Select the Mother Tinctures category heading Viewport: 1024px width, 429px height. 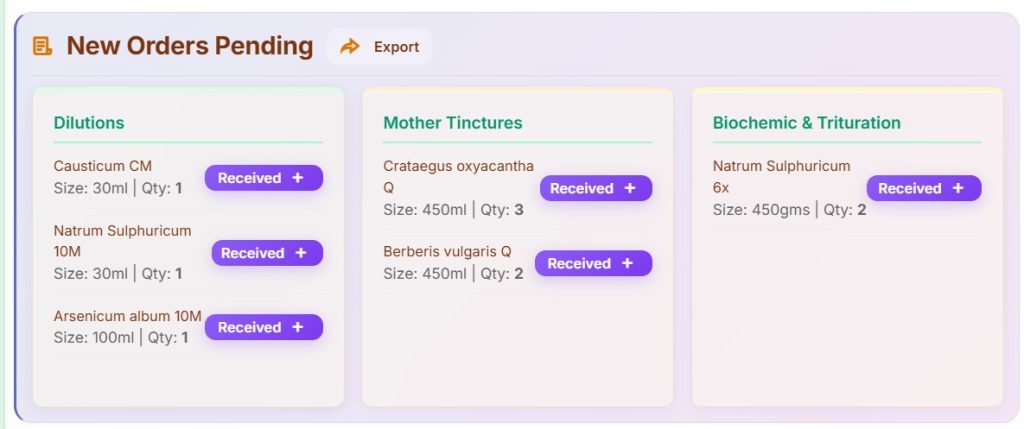(x=452, y=123)
